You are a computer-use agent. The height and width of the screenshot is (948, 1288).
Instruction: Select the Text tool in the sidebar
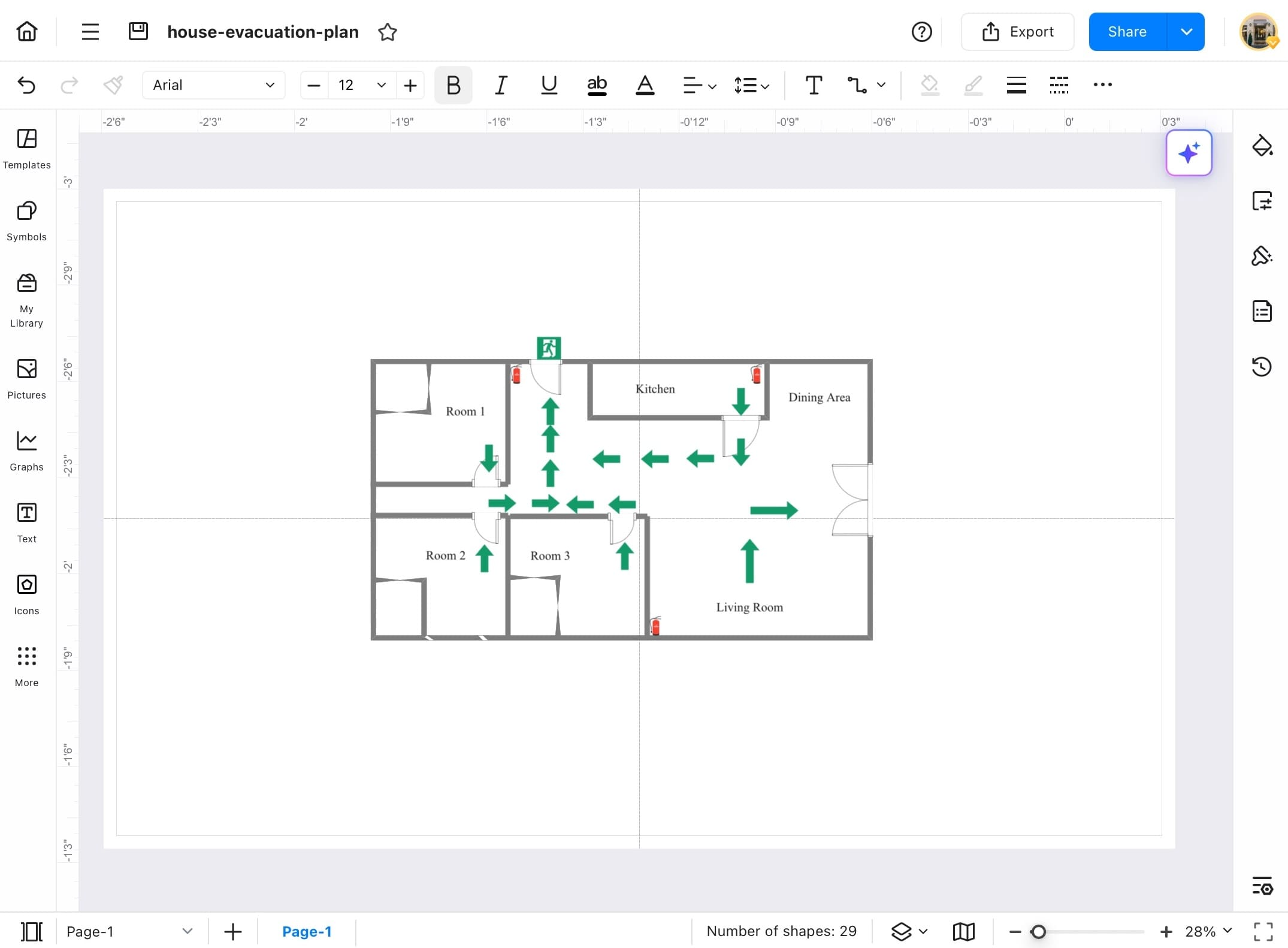coord(26,521)
